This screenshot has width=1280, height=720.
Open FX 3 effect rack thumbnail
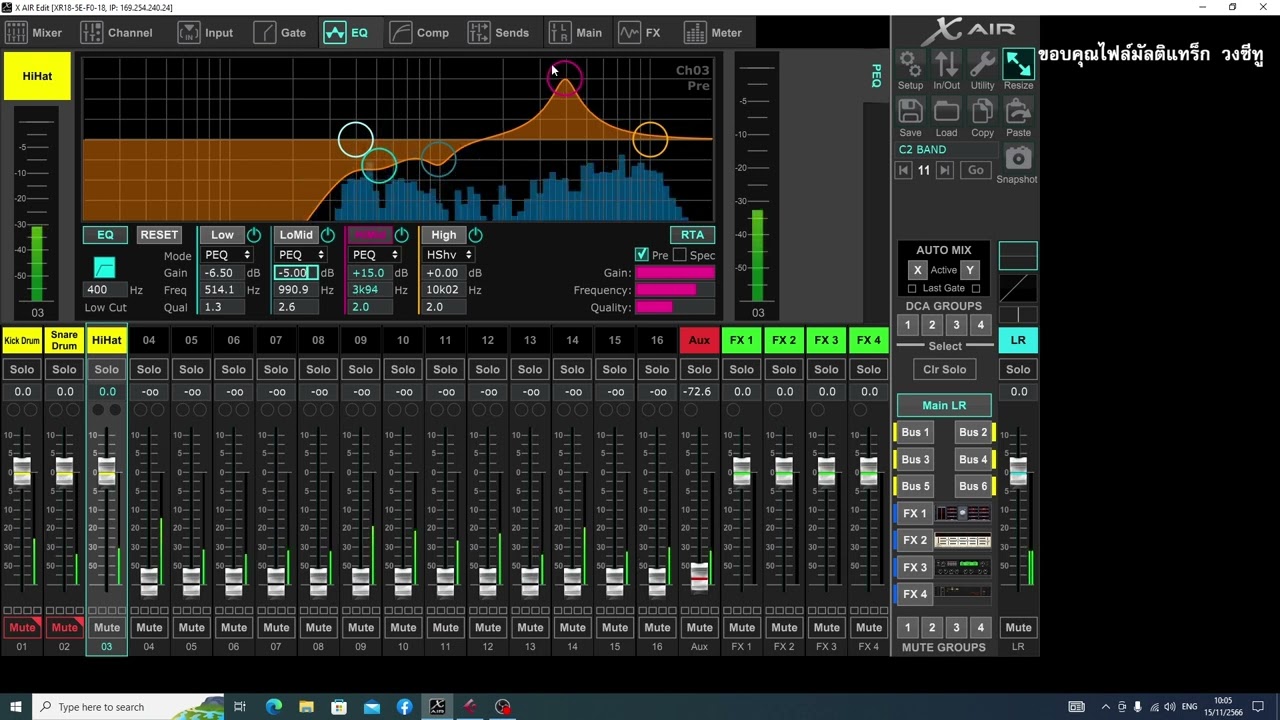coord(963,567)
